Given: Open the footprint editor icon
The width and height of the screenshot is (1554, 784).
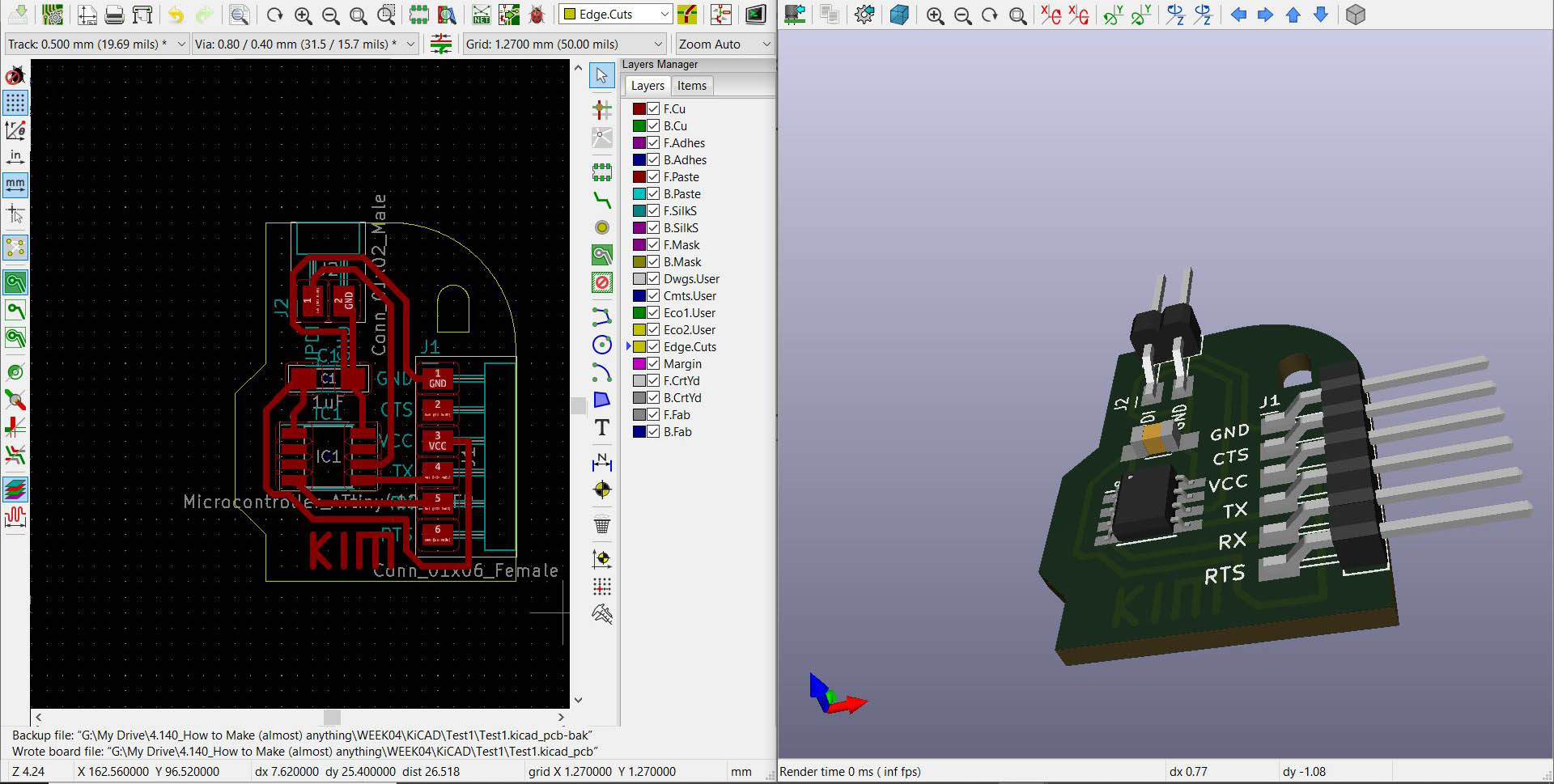Looking at the screenshot, I should coord(418,15).
